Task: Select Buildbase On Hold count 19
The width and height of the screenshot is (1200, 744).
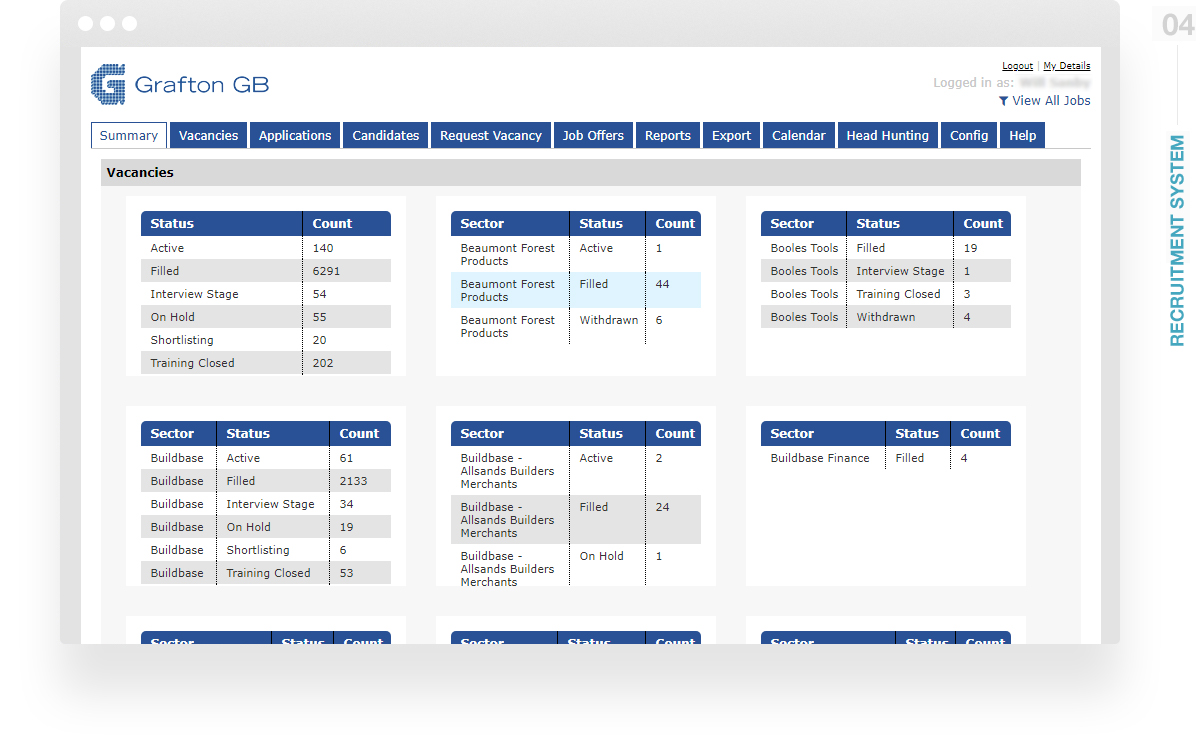Action: (346, 527)
